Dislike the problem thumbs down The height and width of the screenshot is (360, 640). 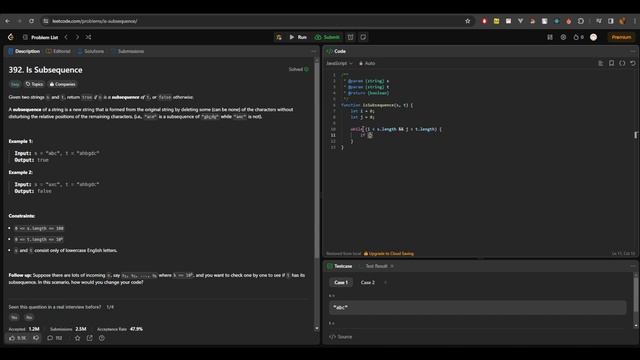tap(36, 338)
